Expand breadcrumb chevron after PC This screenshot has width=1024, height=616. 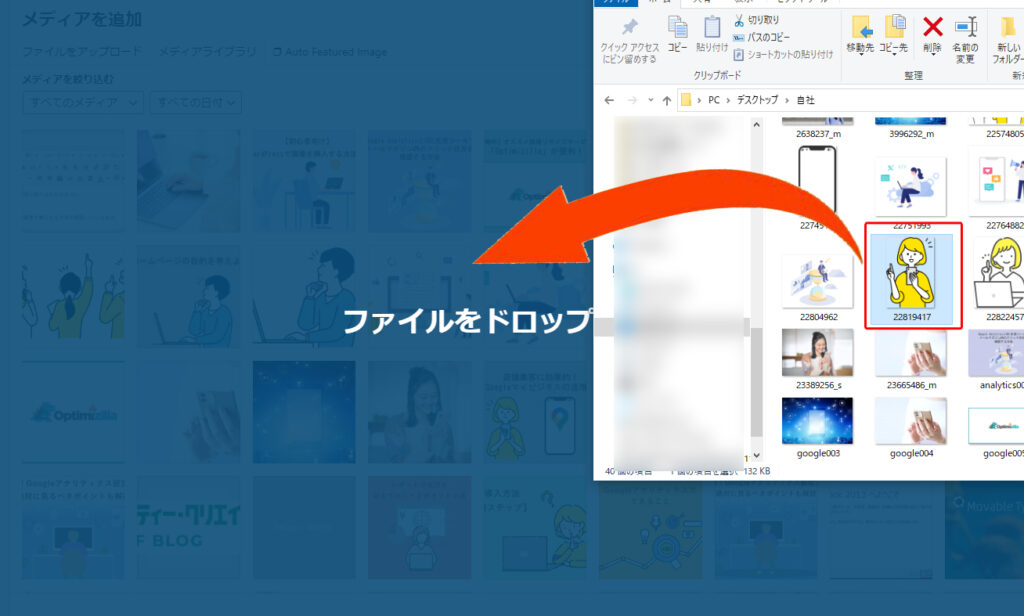tap(728, 100)
